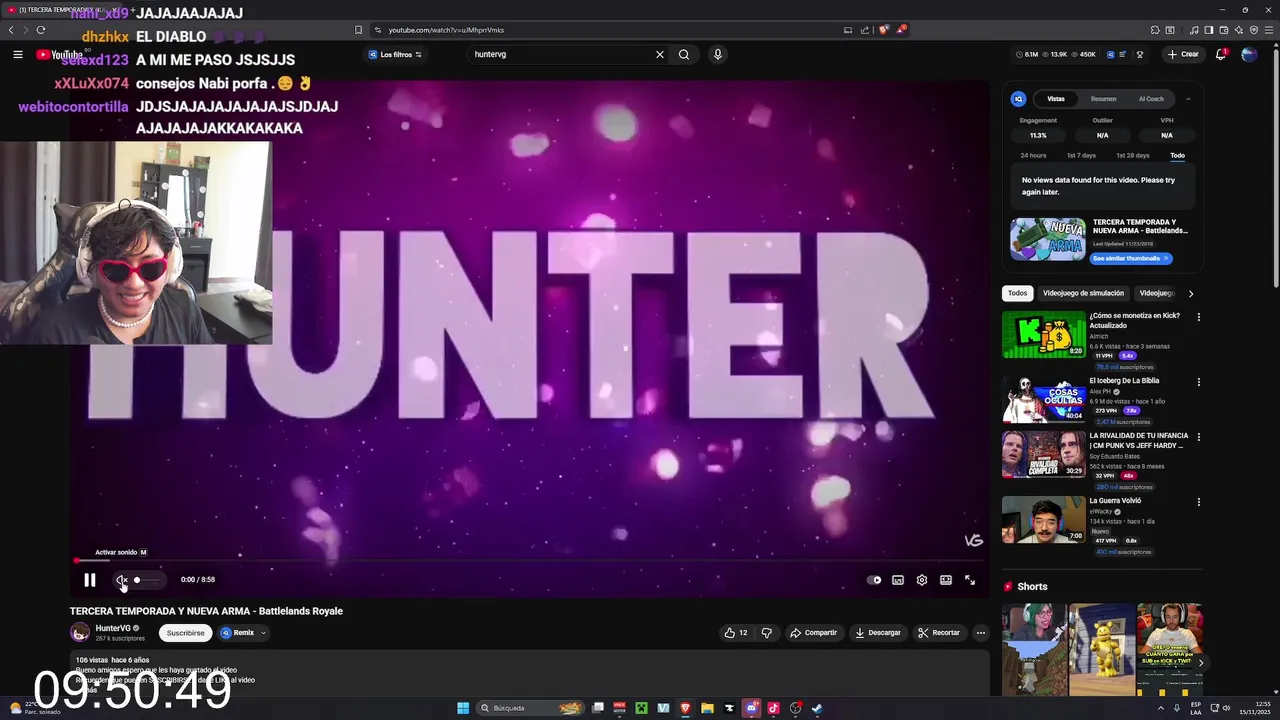Start voice search with microphone
Viewport: 1280px width, 720px height.
click(717, 54)
